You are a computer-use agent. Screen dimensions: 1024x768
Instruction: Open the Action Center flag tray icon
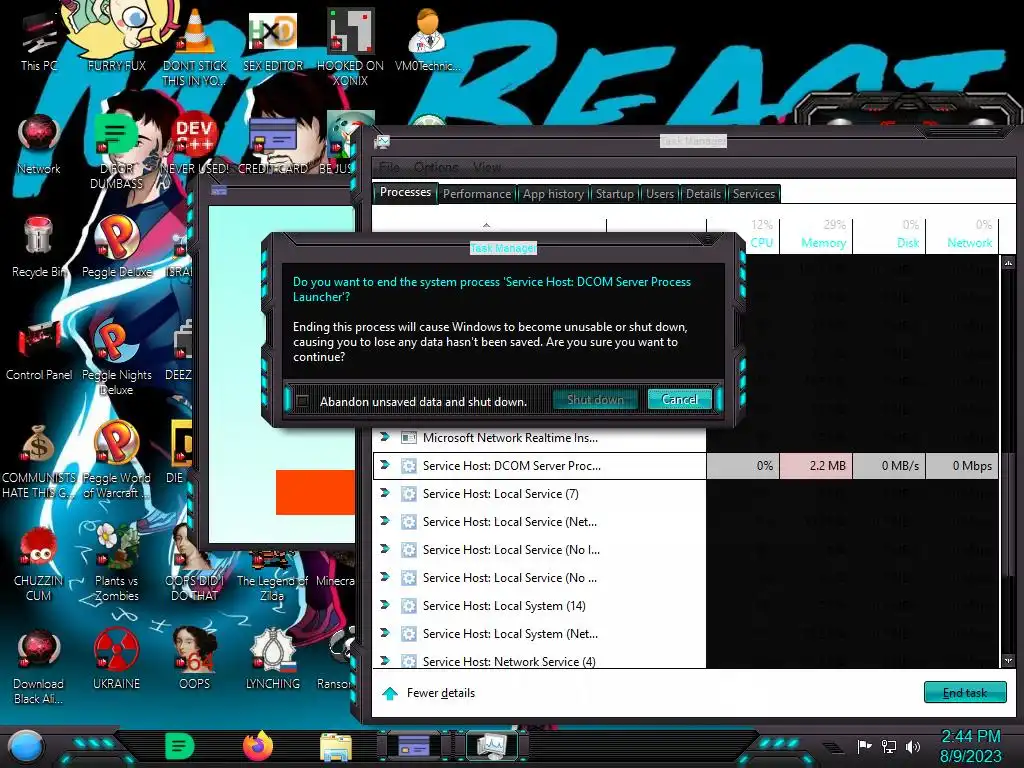pyautogui.click(x=864, y=746)
